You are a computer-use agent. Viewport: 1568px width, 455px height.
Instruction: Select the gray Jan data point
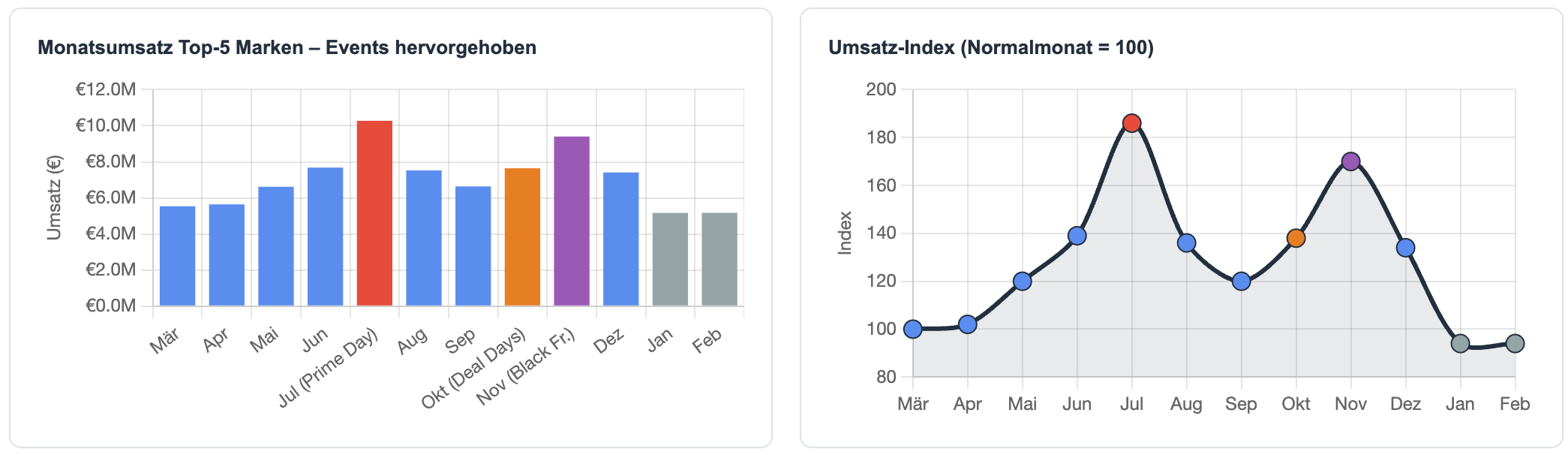click(x=1460, y=344)
